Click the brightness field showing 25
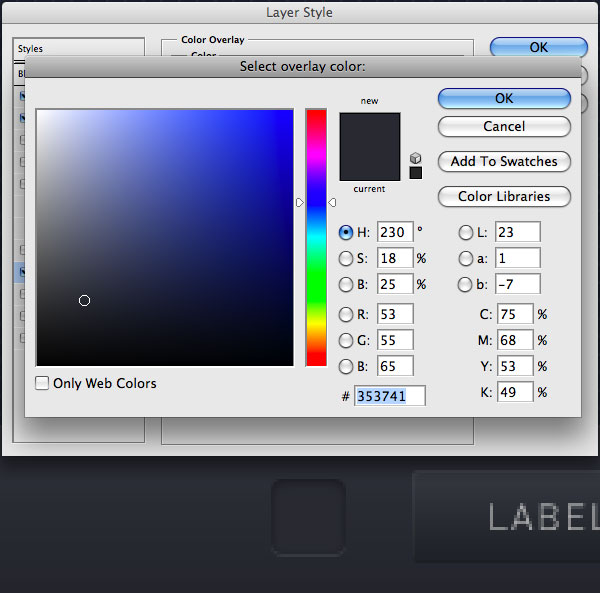 pyautogui.click(x=395, y=284)
